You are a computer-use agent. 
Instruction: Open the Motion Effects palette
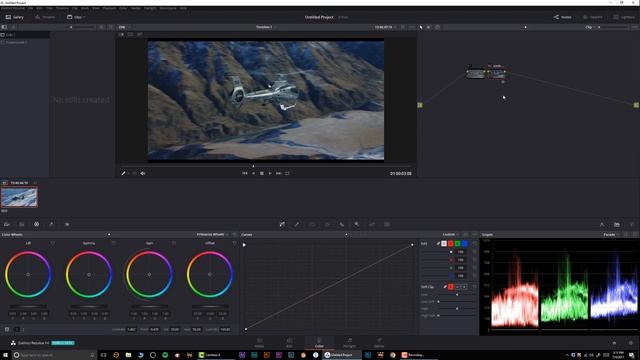(x=67, y=224)
